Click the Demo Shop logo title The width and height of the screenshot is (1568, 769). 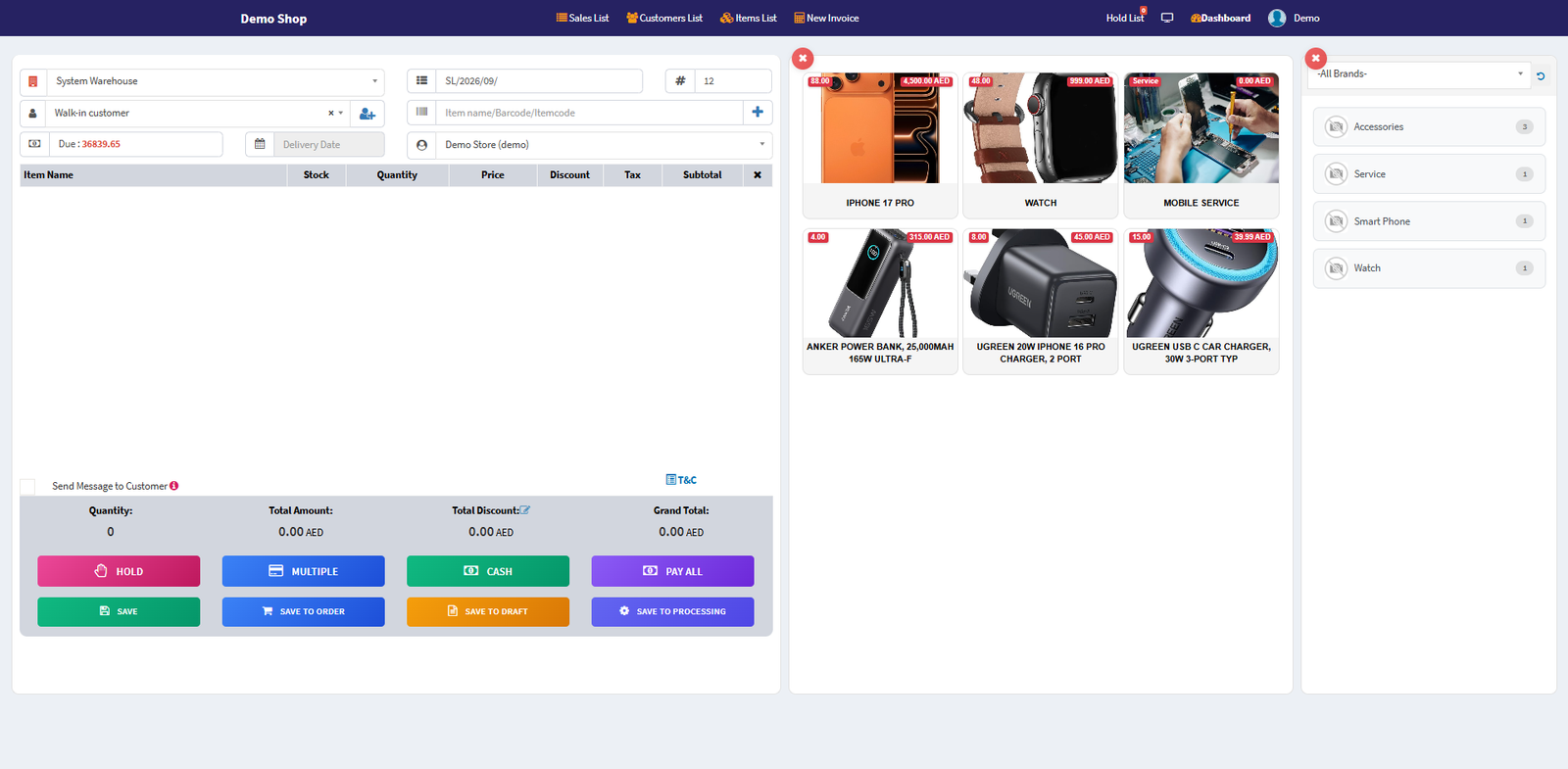point(273,19)
